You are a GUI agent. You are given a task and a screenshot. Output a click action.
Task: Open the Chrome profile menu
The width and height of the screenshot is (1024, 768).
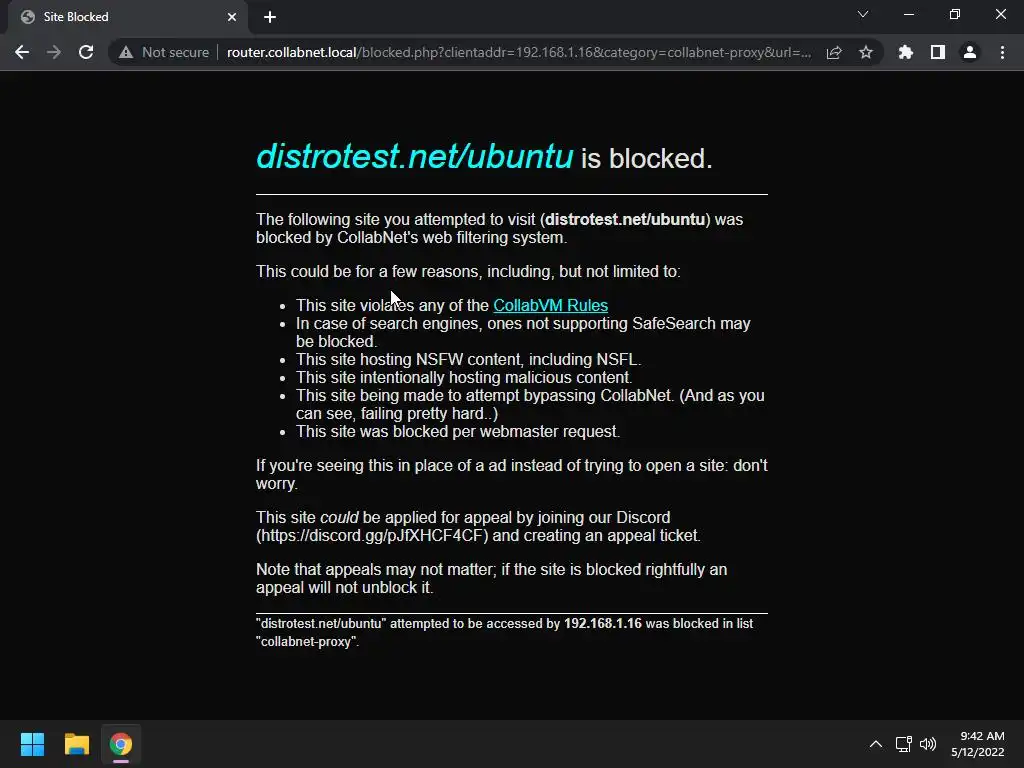click(x=970, y=52)
